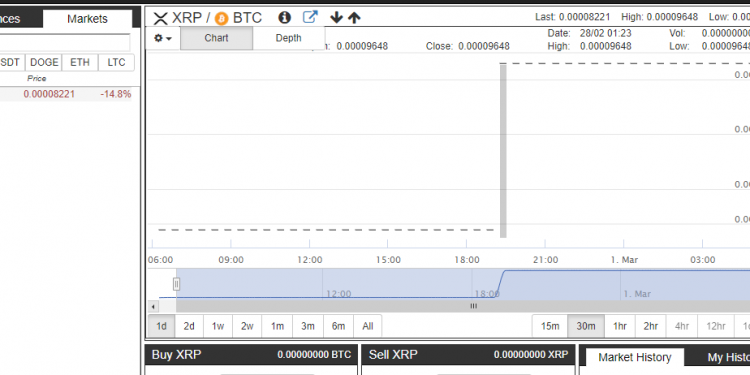
Task: Select the 1d range button
Action: click(162, 326)
